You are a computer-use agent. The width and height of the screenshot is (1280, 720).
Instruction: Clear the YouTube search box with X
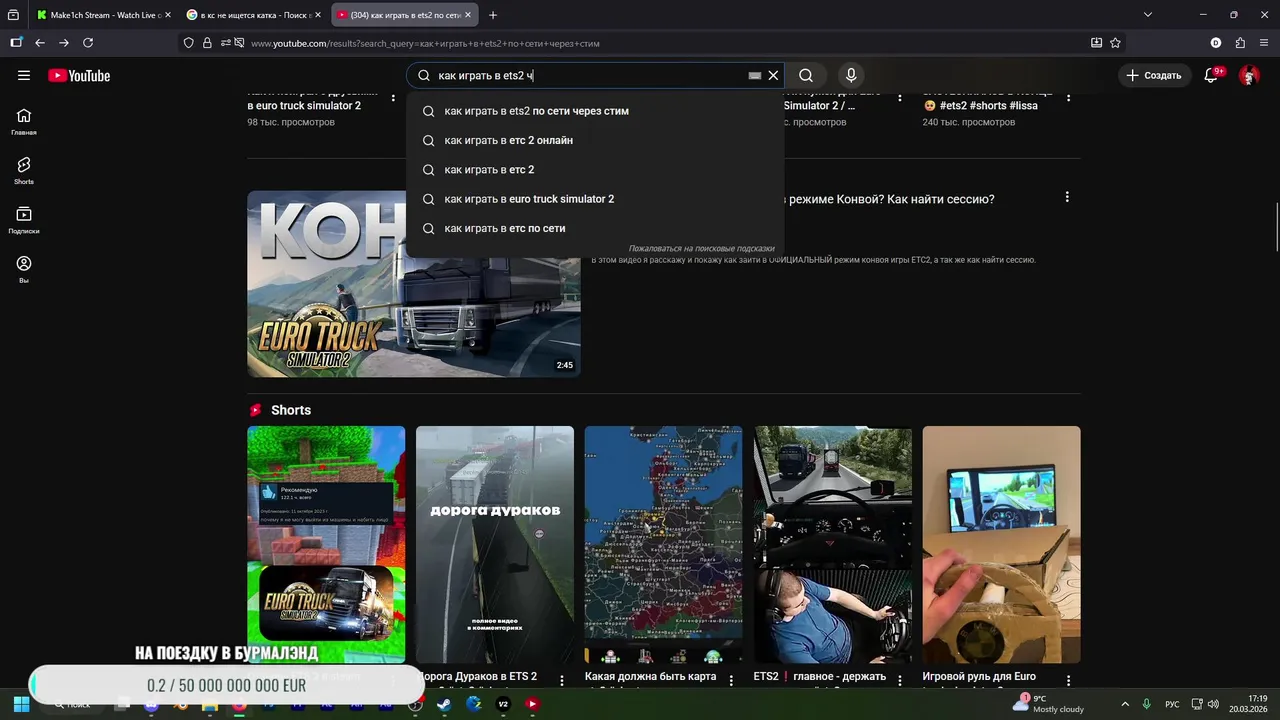click(773, 75)
